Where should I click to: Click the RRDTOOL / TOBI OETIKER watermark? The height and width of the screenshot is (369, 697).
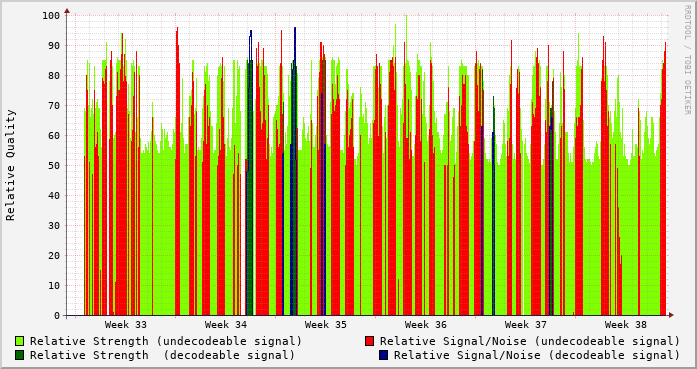coord(688,60)
